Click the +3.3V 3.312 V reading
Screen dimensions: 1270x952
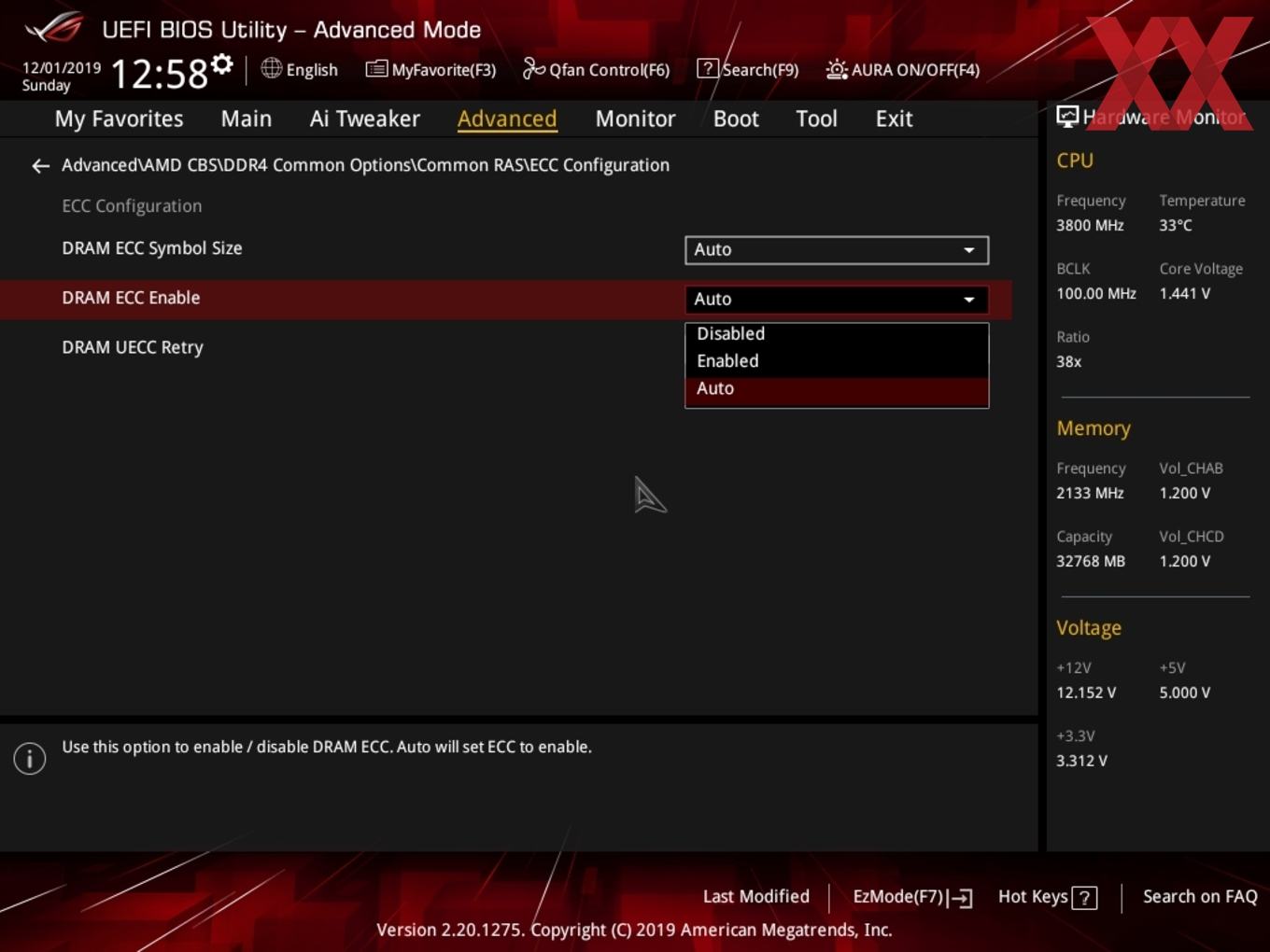(x=1081, y=761)
